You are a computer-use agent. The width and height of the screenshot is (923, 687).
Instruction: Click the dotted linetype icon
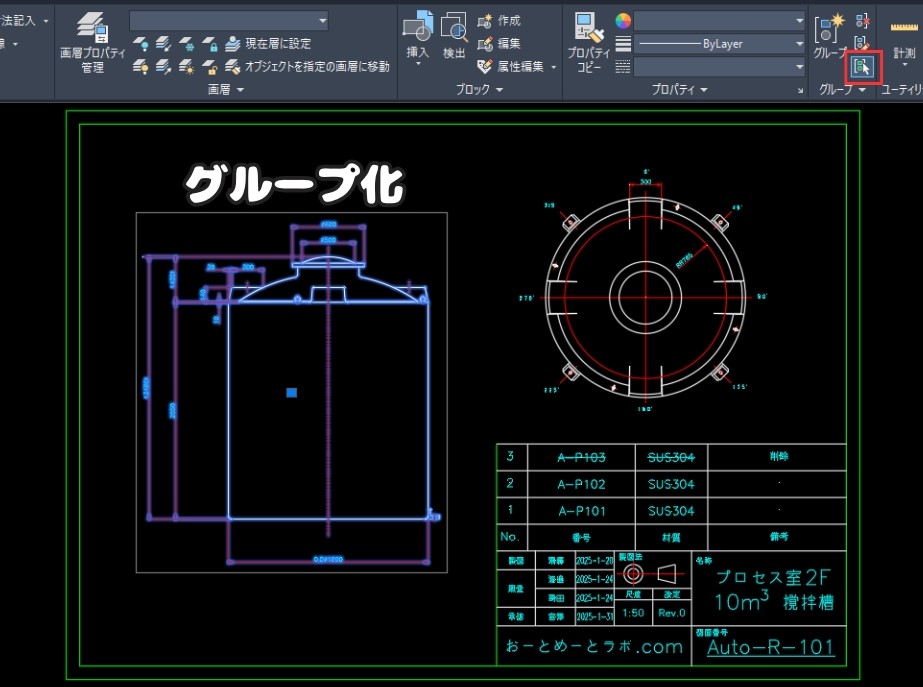pyautogui.click(x=623, y=67)
